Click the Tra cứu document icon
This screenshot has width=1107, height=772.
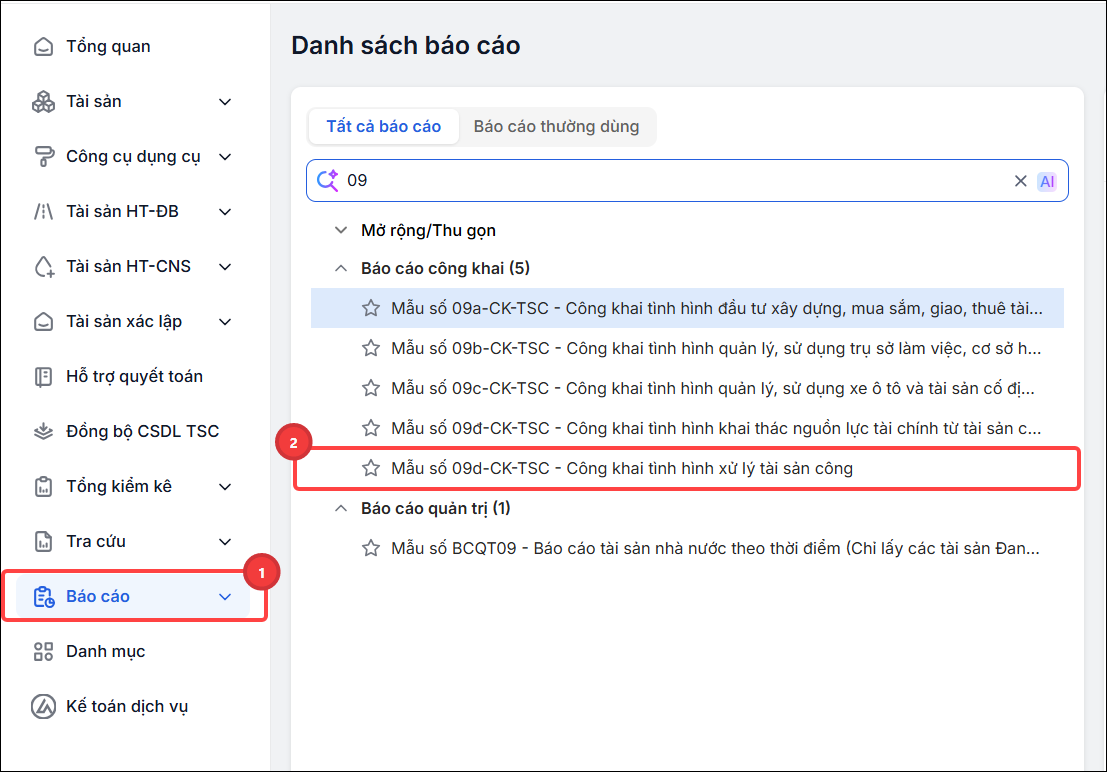point(43,542)
